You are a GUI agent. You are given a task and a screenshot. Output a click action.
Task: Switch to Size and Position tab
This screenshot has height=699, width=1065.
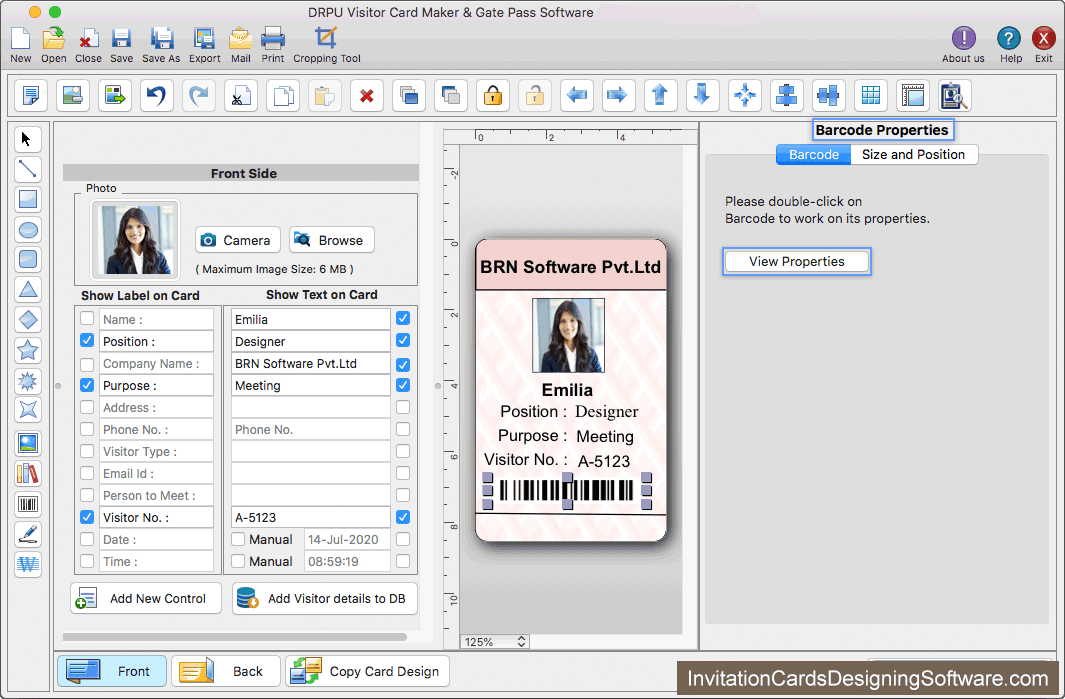(x=914, y=154)
